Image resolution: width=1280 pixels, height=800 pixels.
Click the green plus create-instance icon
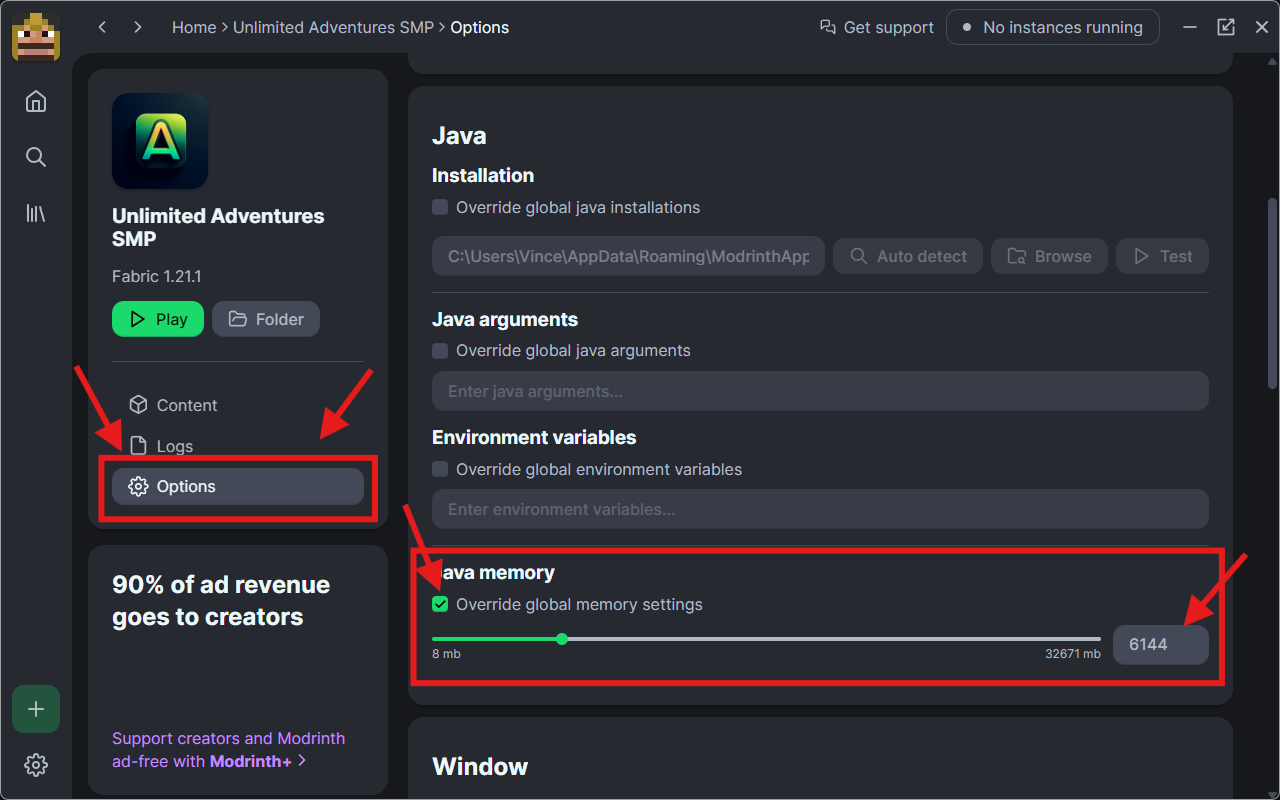[36, 709]
